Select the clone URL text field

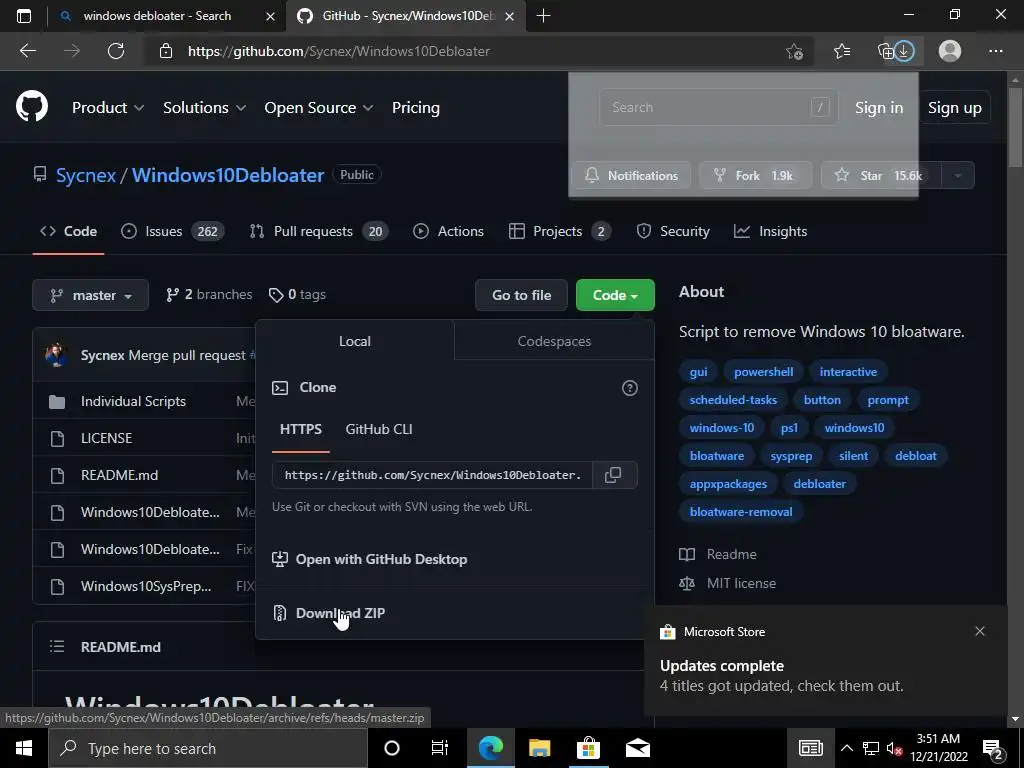pos(432,475)
